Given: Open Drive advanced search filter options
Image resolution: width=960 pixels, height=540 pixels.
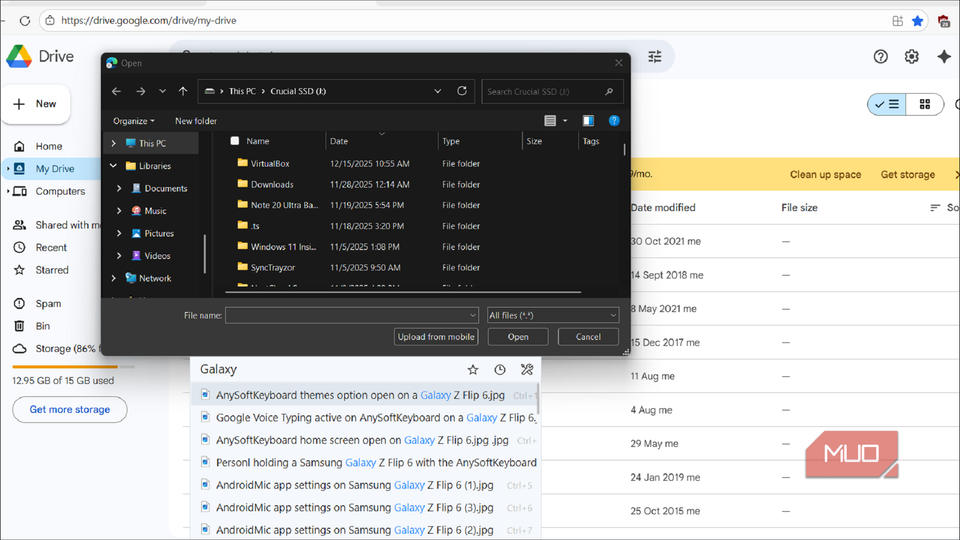Looking at the screenshot, I should (654, 56).
